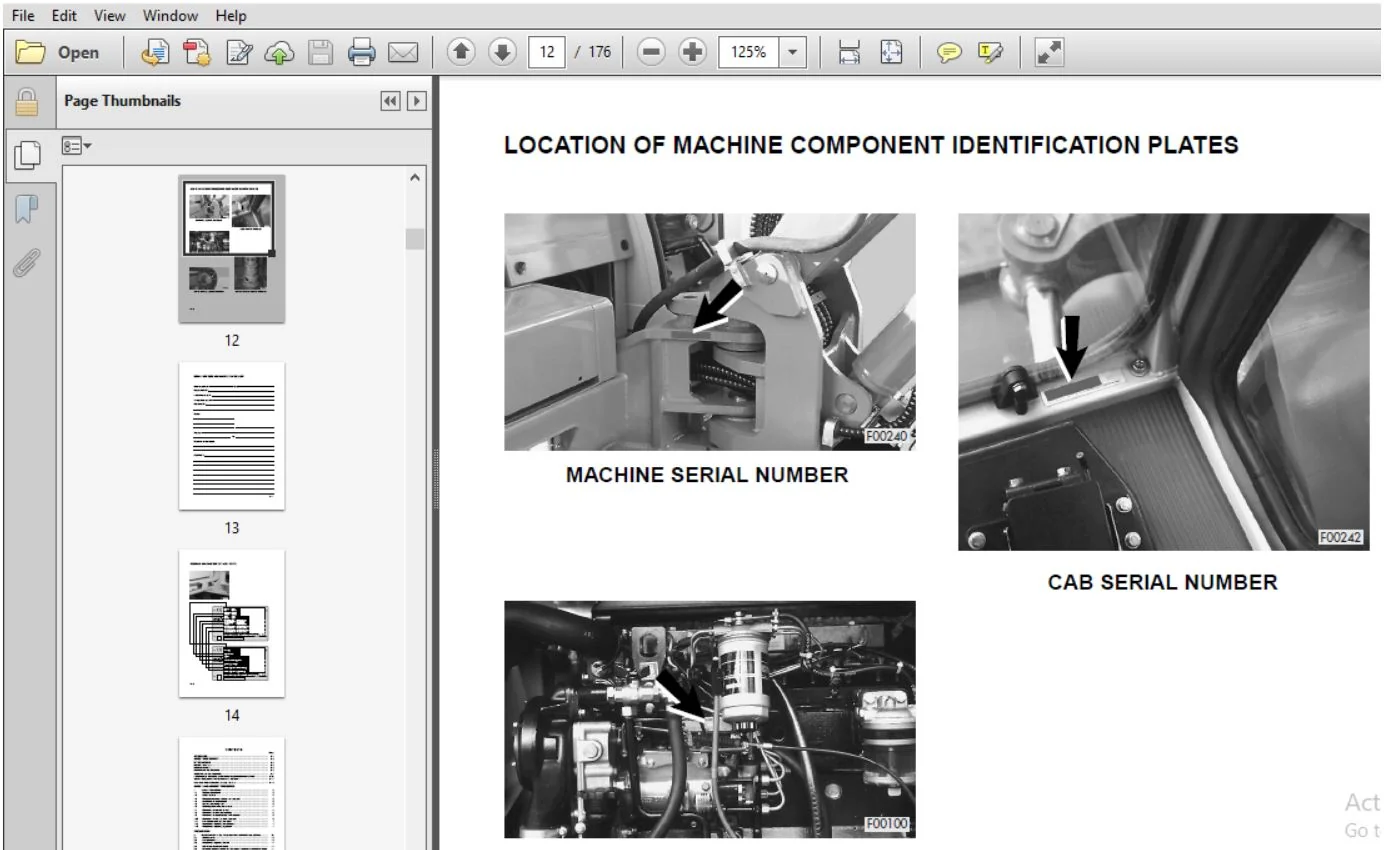The image size is (1384, 850).
Task: Collapse the thumbnails panel double-arrow
Action: (390, 101)
